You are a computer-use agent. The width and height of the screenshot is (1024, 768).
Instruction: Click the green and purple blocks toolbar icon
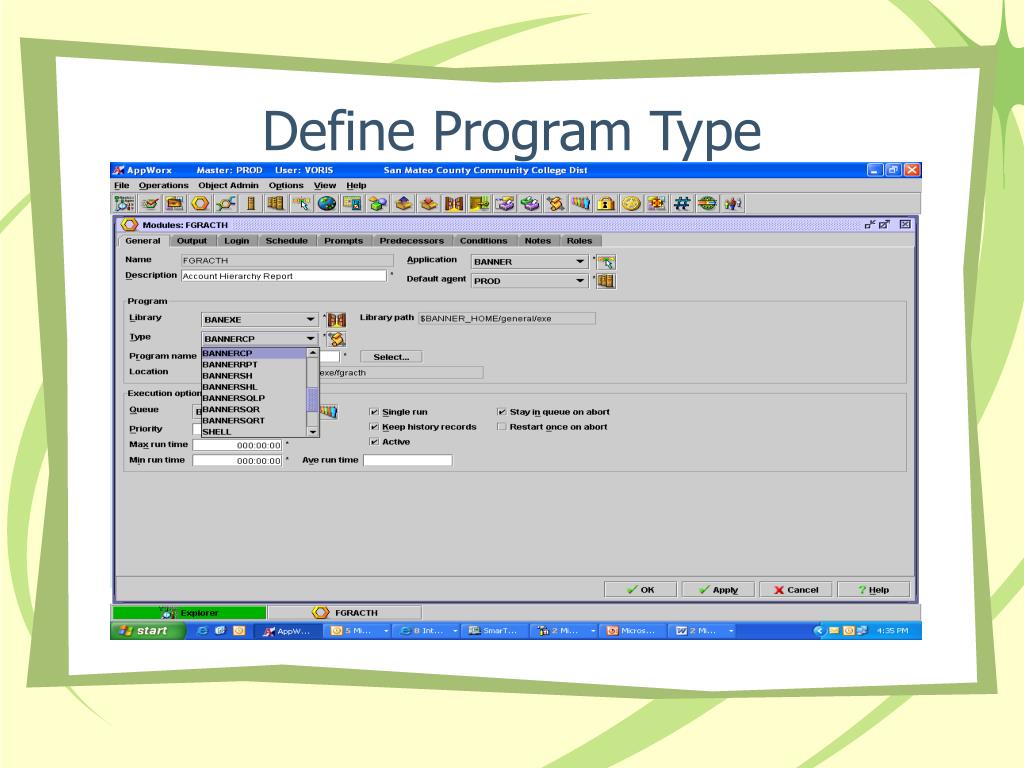(377, 204)
